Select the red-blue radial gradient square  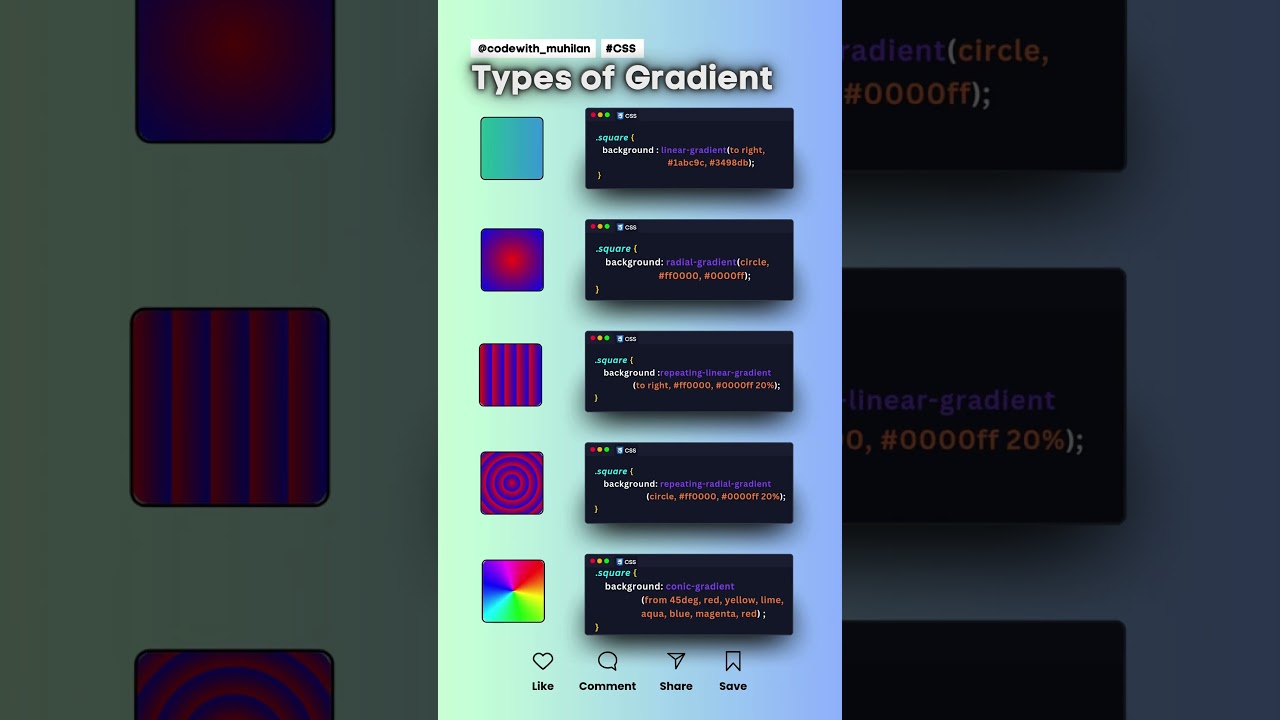(512, 260)
